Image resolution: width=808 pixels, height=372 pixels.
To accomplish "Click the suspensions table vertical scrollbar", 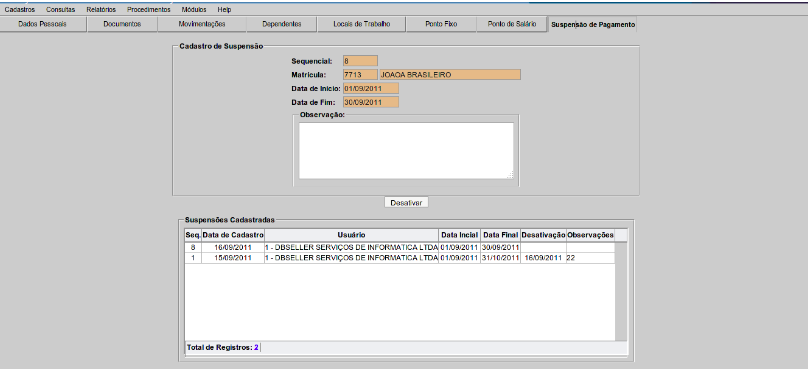I will tap(621, 291).
